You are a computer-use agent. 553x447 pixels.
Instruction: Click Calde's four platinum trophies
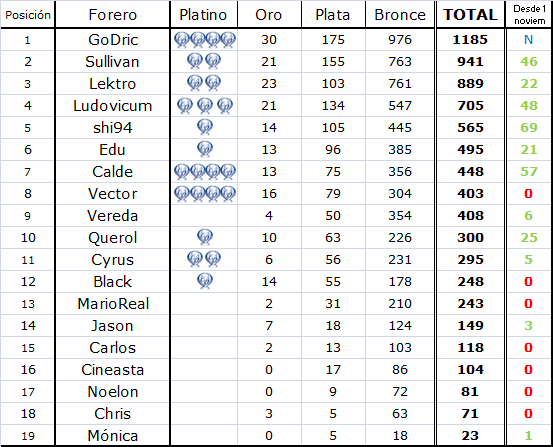205,171
